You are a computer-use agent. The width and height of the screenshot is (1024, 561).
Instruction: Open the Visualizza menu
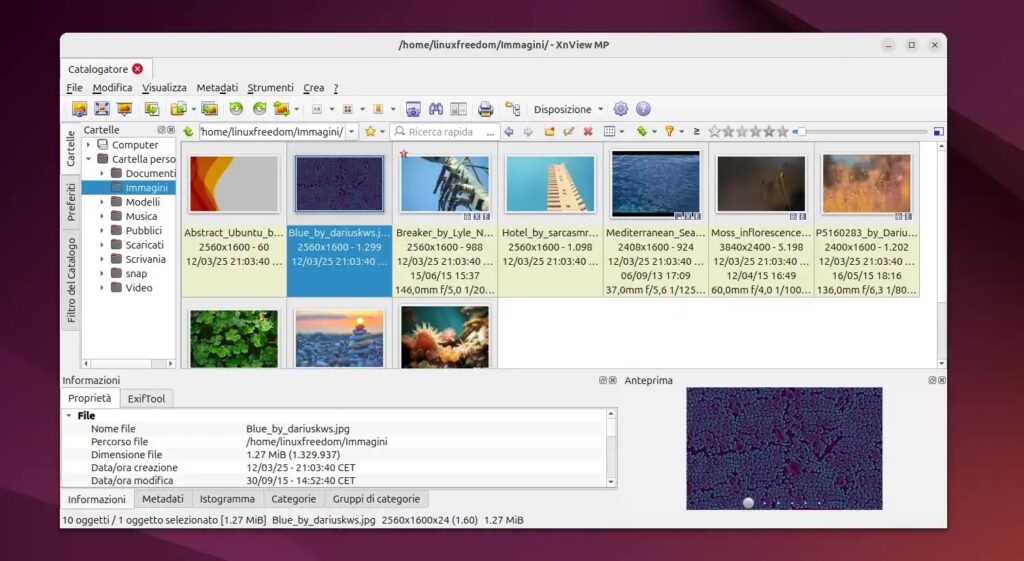click(164, 88)
